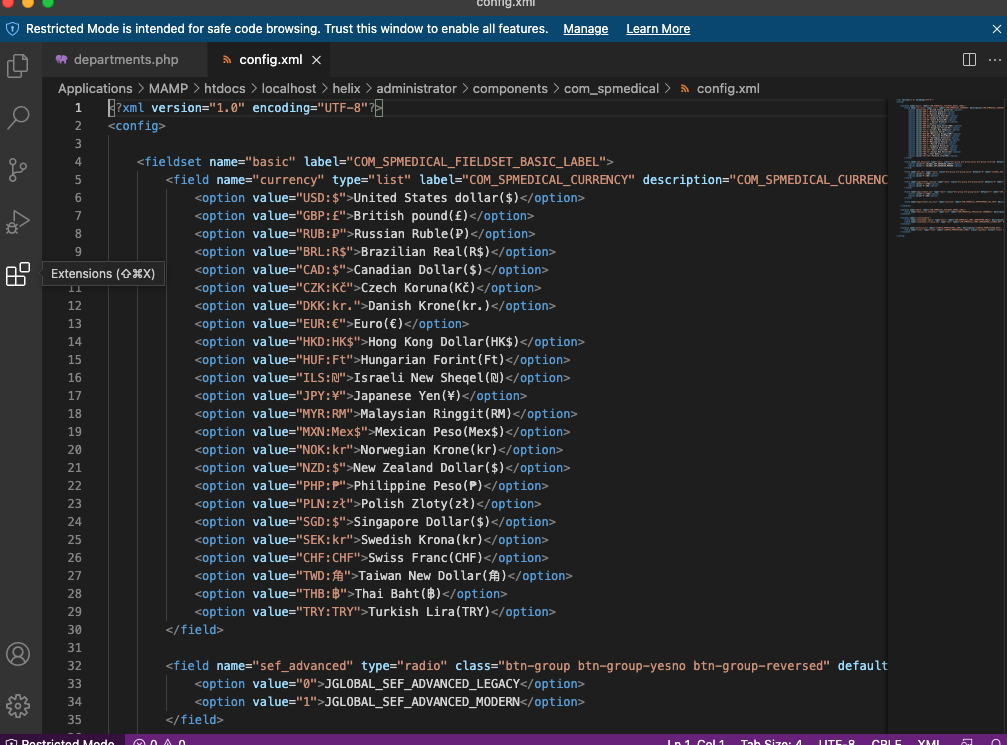Open the Learn More link
Screen dimensions: 1007x745
657,29
